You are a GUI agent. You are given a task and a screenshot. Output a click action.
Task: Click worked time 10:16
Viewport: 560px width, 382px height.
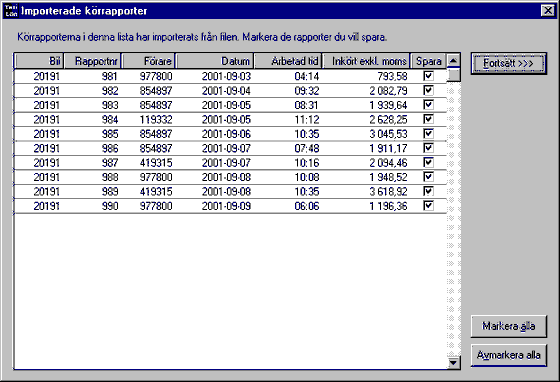point(307,163)
